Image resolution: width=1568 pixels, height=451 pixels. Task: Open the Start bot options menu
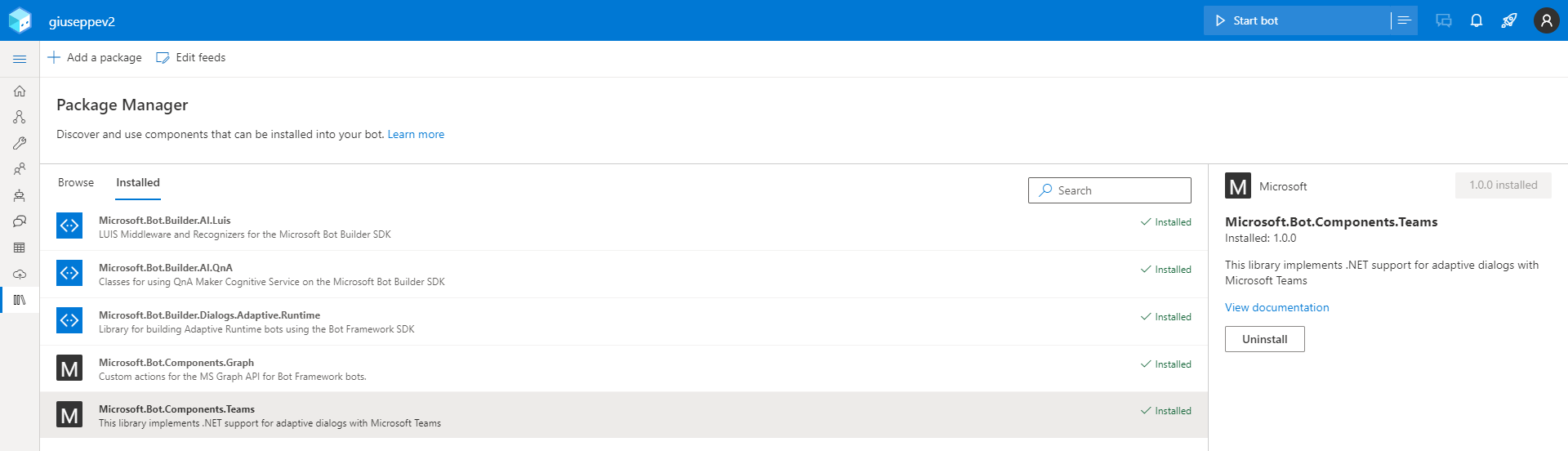click(x=1405, y=20)
